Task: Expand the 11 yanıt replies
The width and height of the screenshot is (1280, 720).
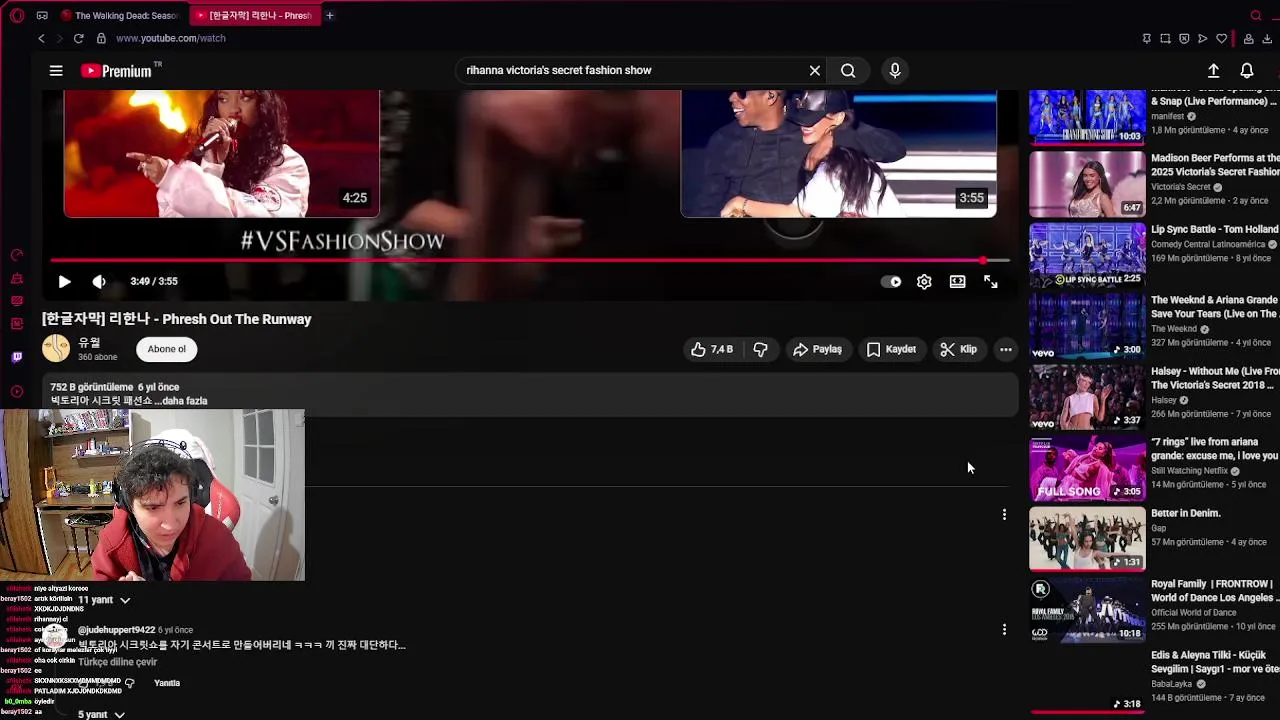Action: pyautogui.click(x=104, y=600)
